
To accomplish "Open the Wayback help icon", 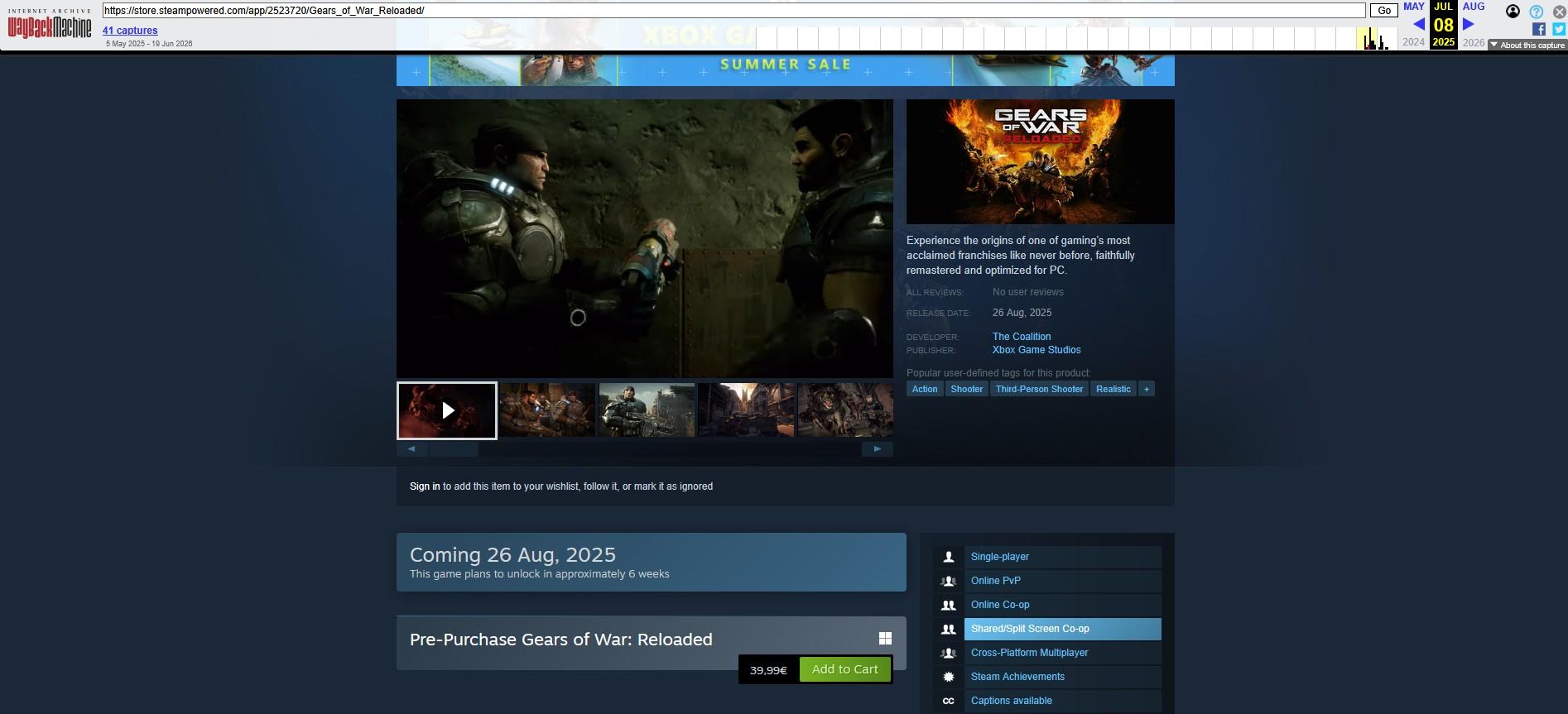I will click(1537, 12).
